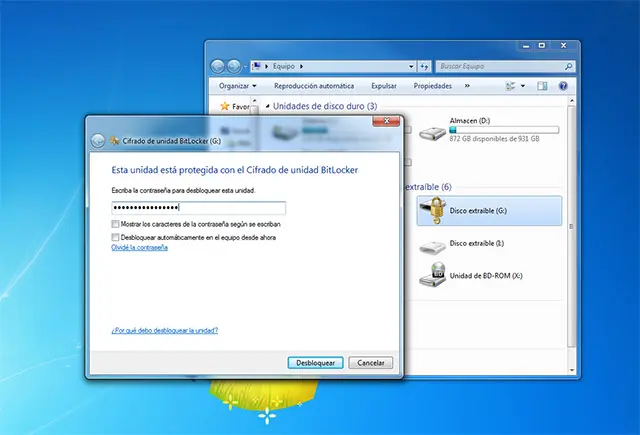Viewport: 640px width, 435px height.
Task: Toggle the preview pane icon in Explorer toolbar
Action: tap(543, 86)
